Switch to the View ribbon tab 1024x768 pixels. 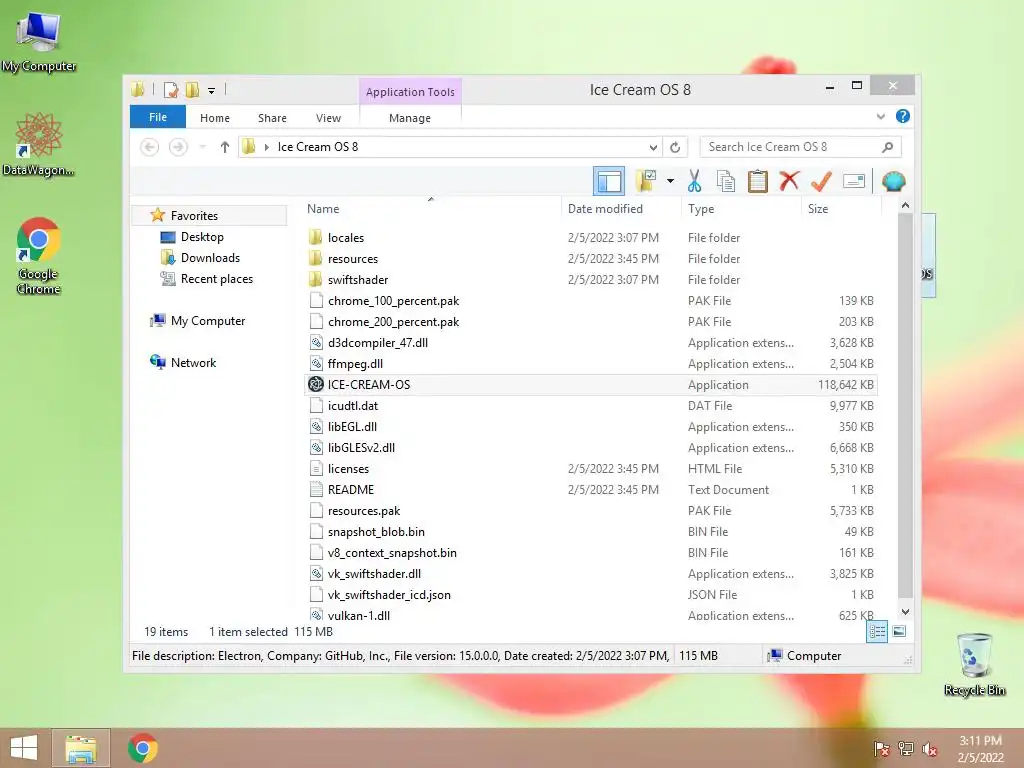click(328, 118)
